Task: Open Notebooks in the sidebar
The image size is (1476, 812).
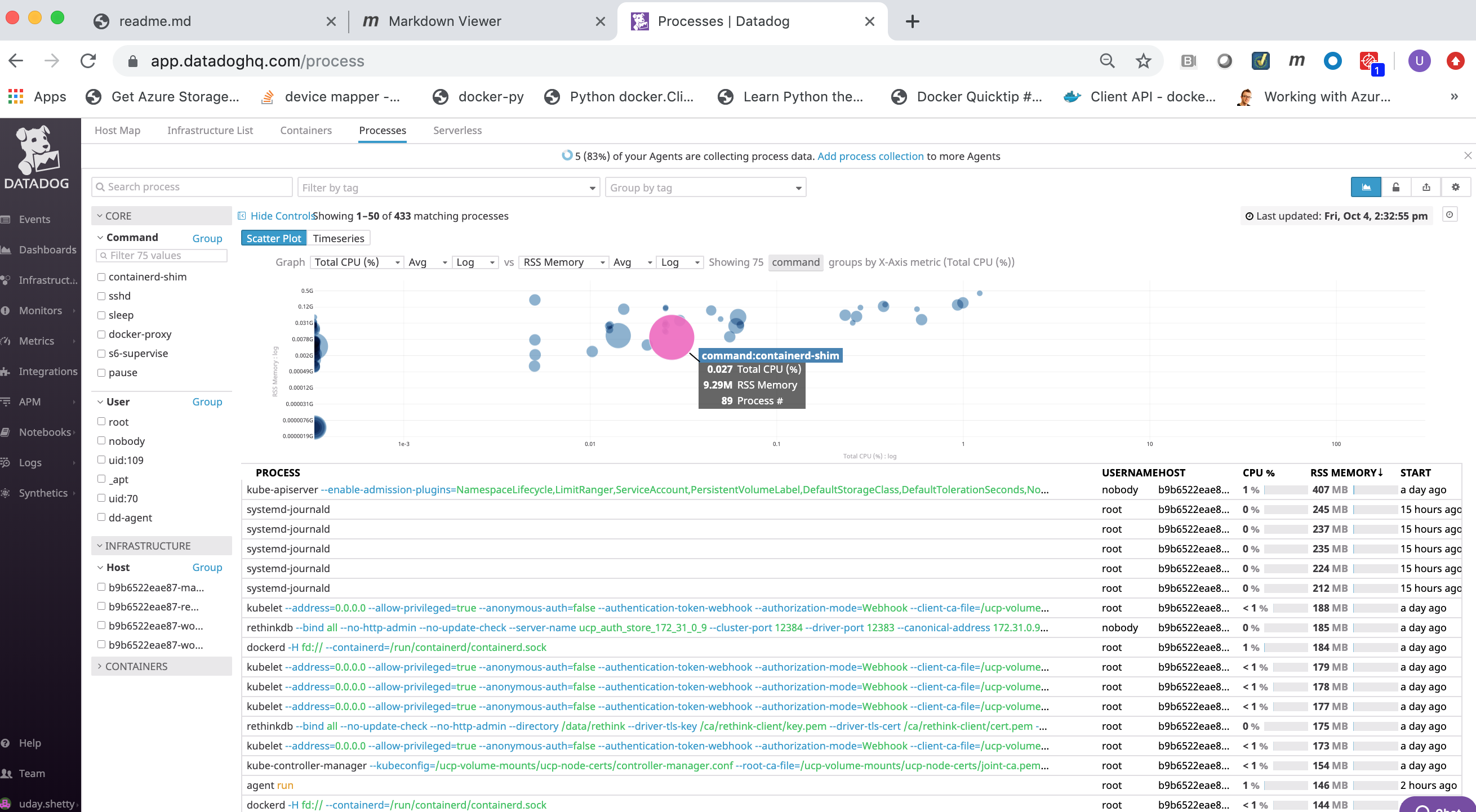Action: [x=45, y=432]
